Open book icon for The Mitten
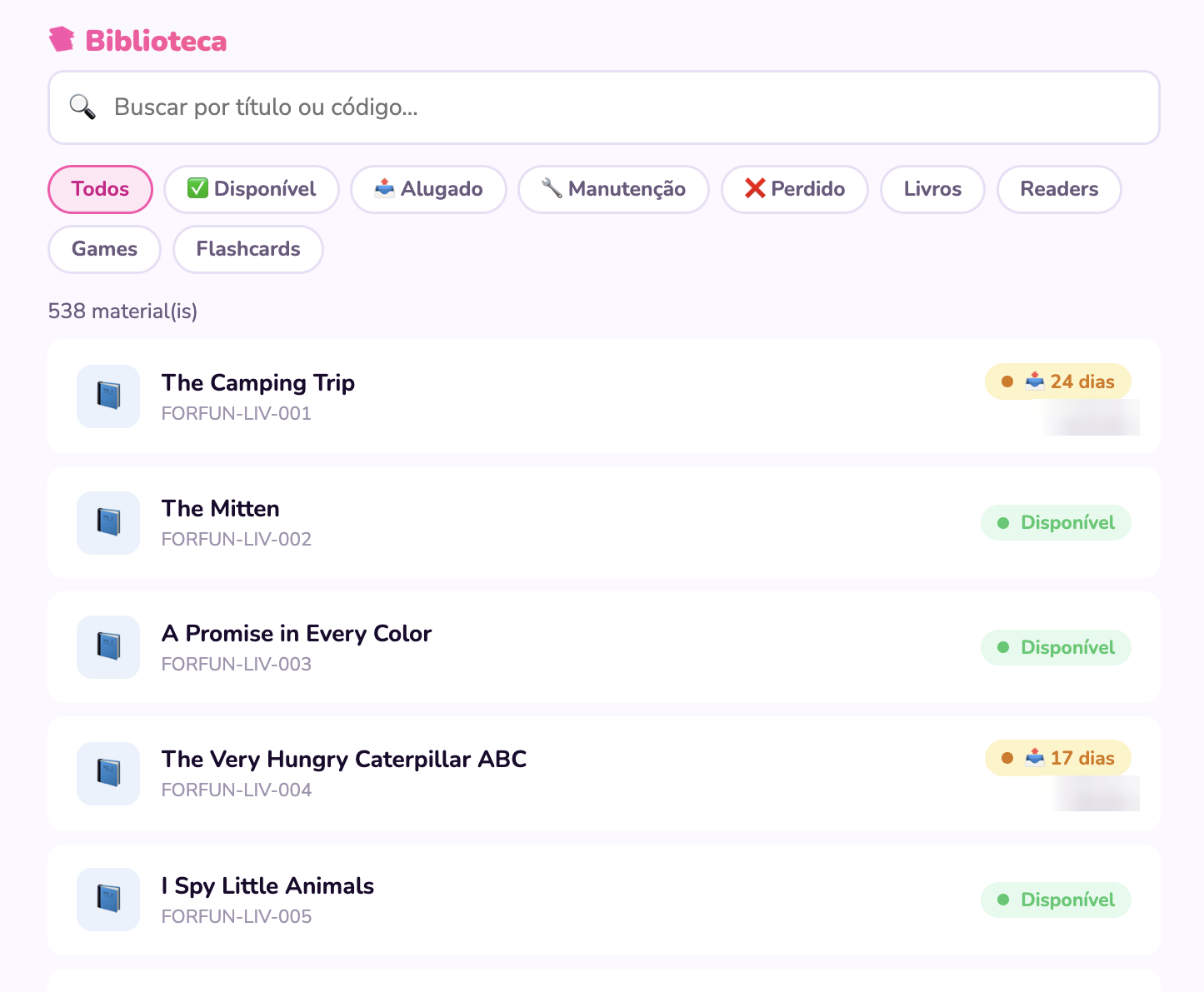Screen dimensions: 1204x992 [x=108, y=523]
